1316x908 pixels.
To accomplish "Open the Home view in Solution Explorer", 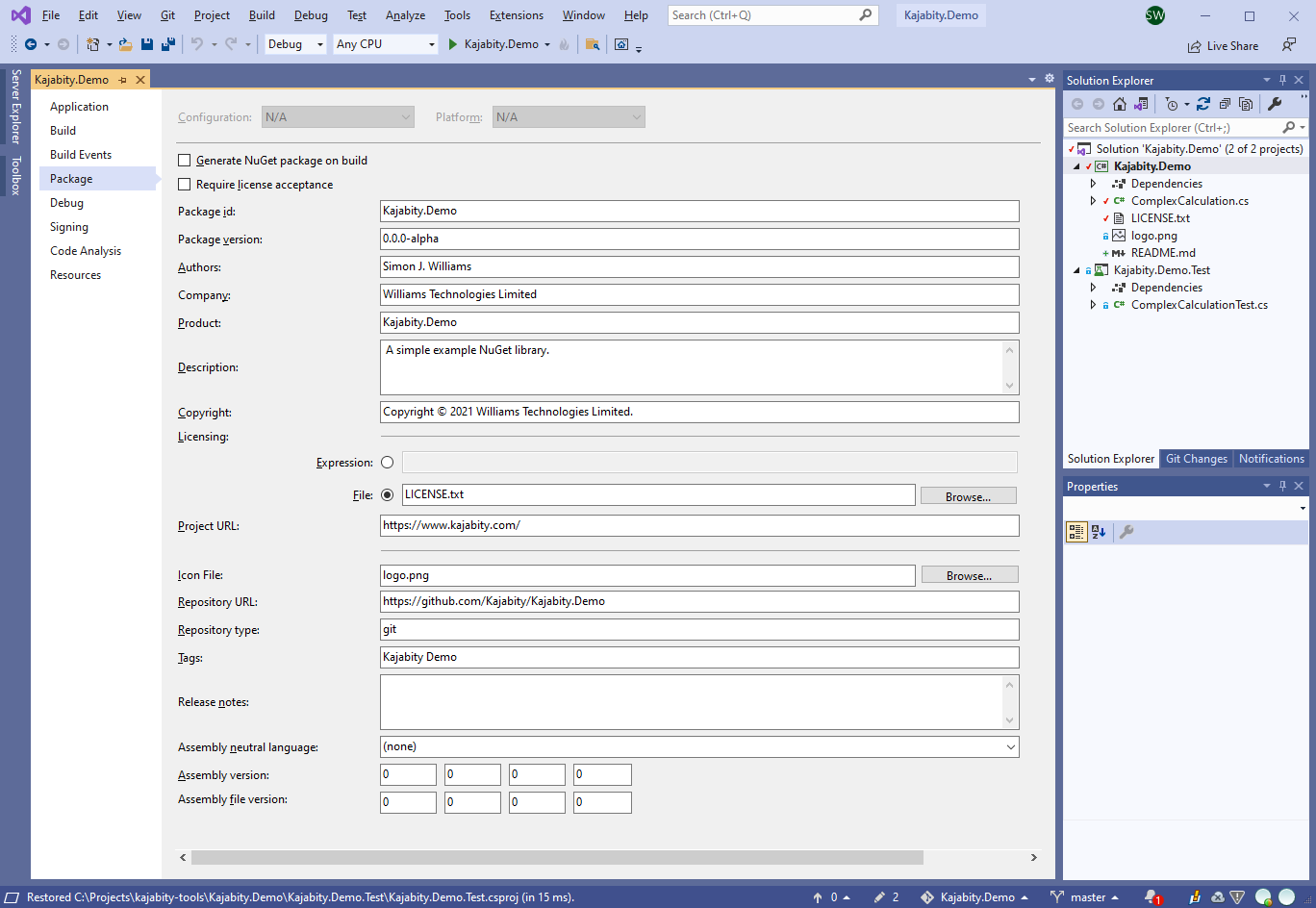I will (1120, 104).
